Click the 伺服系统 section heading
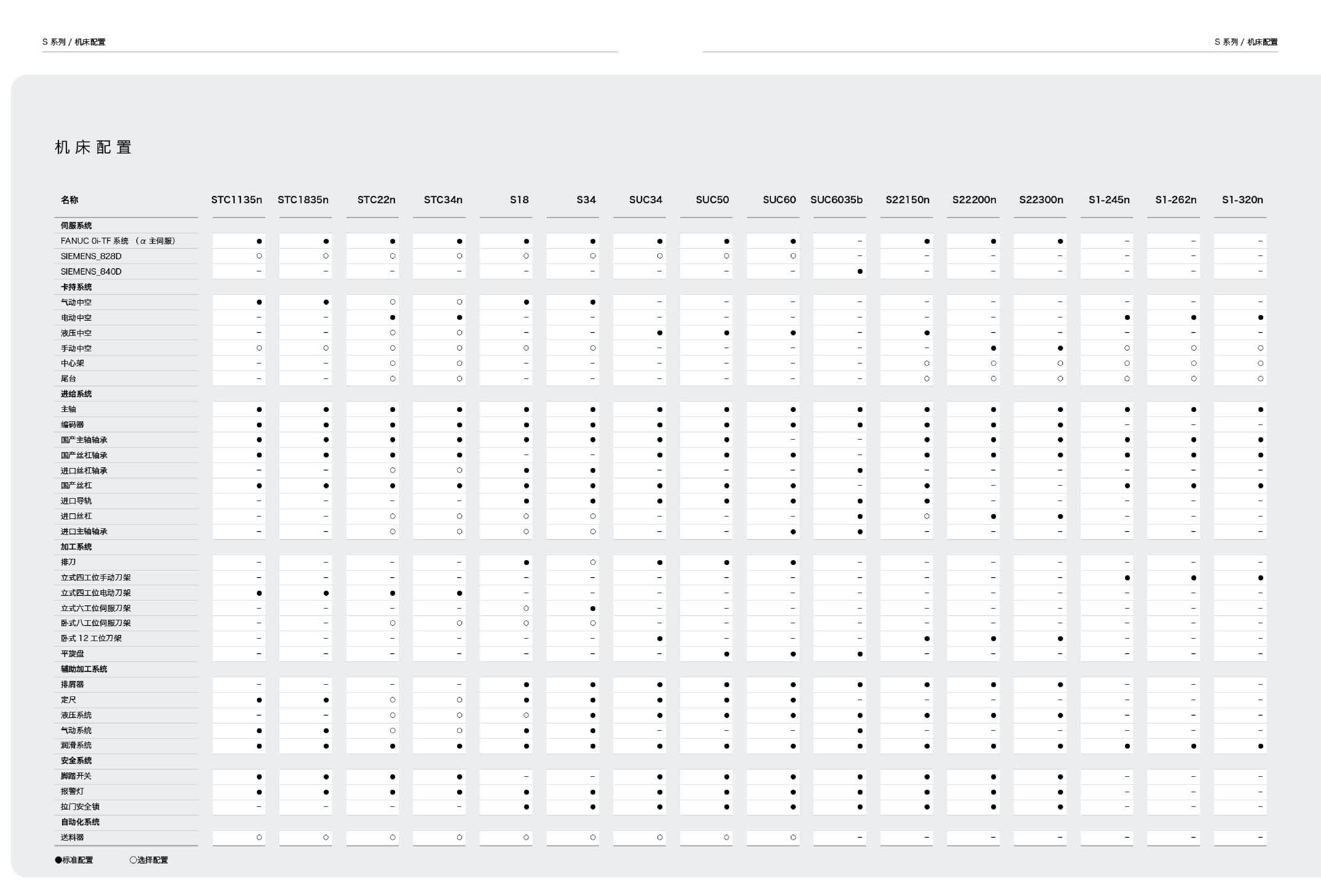1321x896 pixels. tap(76, 226)
